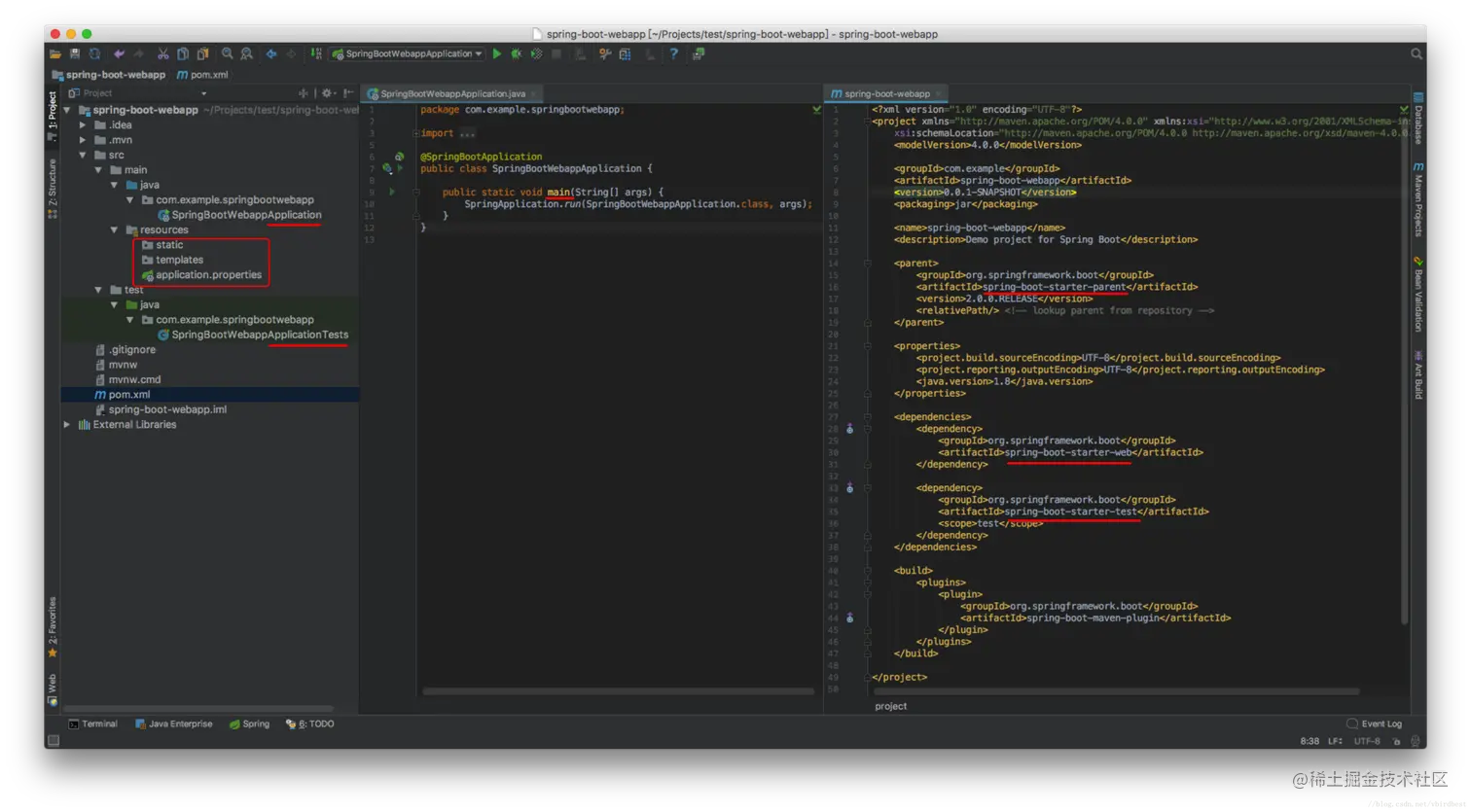Switch to spring-boot-webapp pom editor tab
The image size is (1471, 812).
pos(886,94)
